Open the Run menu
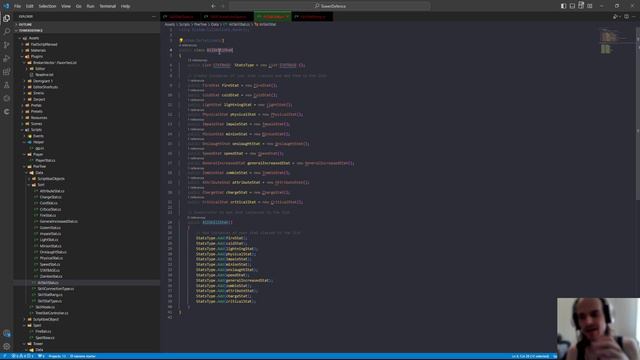 [91, 6]
